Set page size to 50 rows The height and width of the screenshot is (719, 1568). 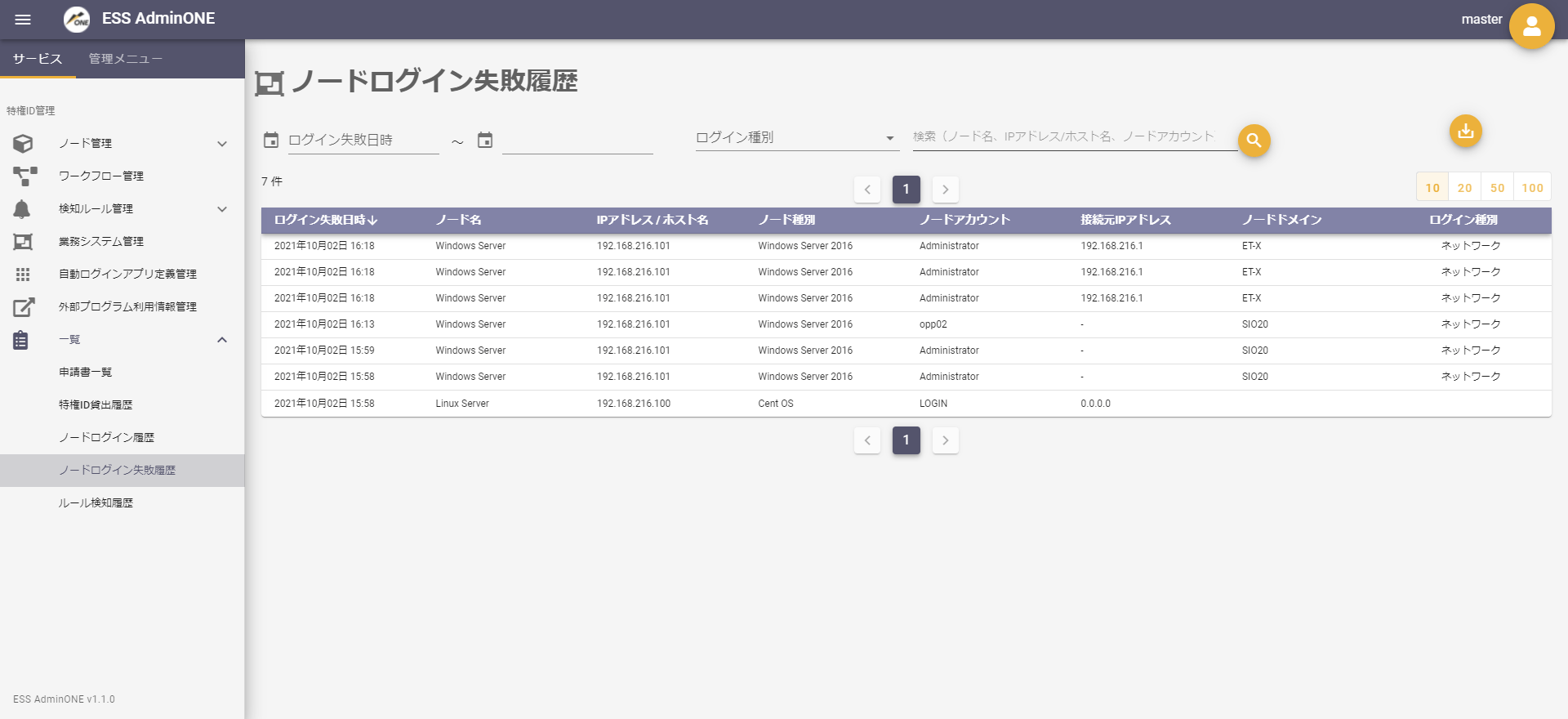tap(1497, 188)
